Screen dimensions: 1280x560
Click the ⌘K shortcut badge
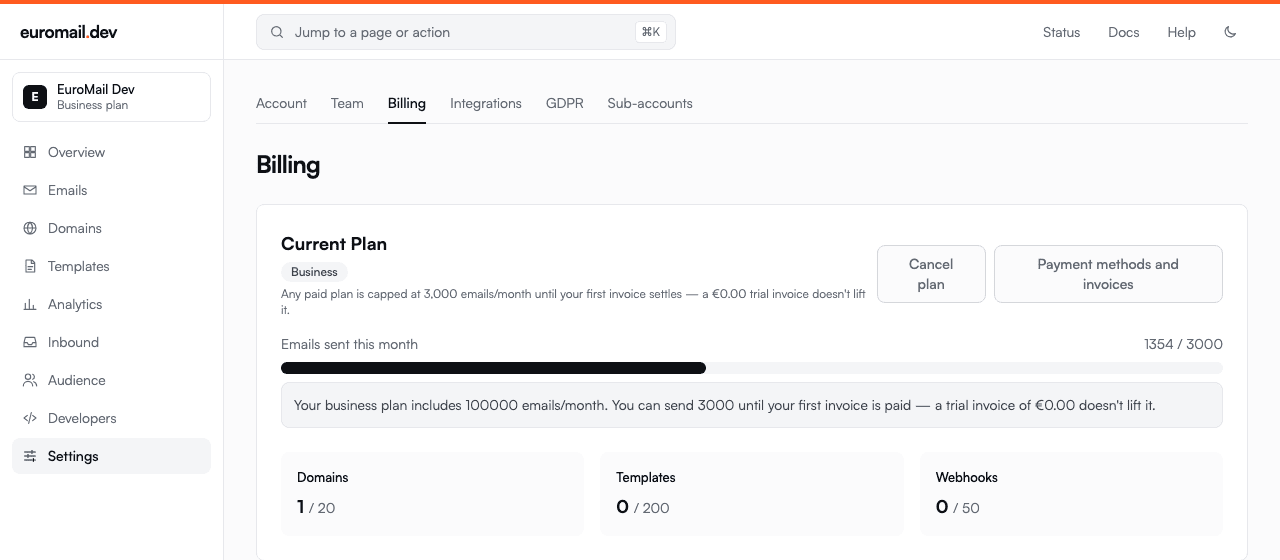click(x=651, y=32)
